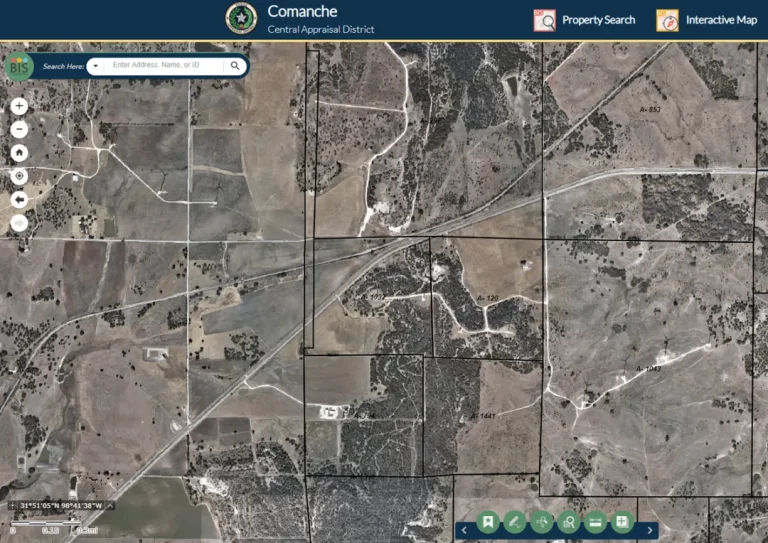Open the bookmarks tool in bottom toolbar

(x=488, y=522)
